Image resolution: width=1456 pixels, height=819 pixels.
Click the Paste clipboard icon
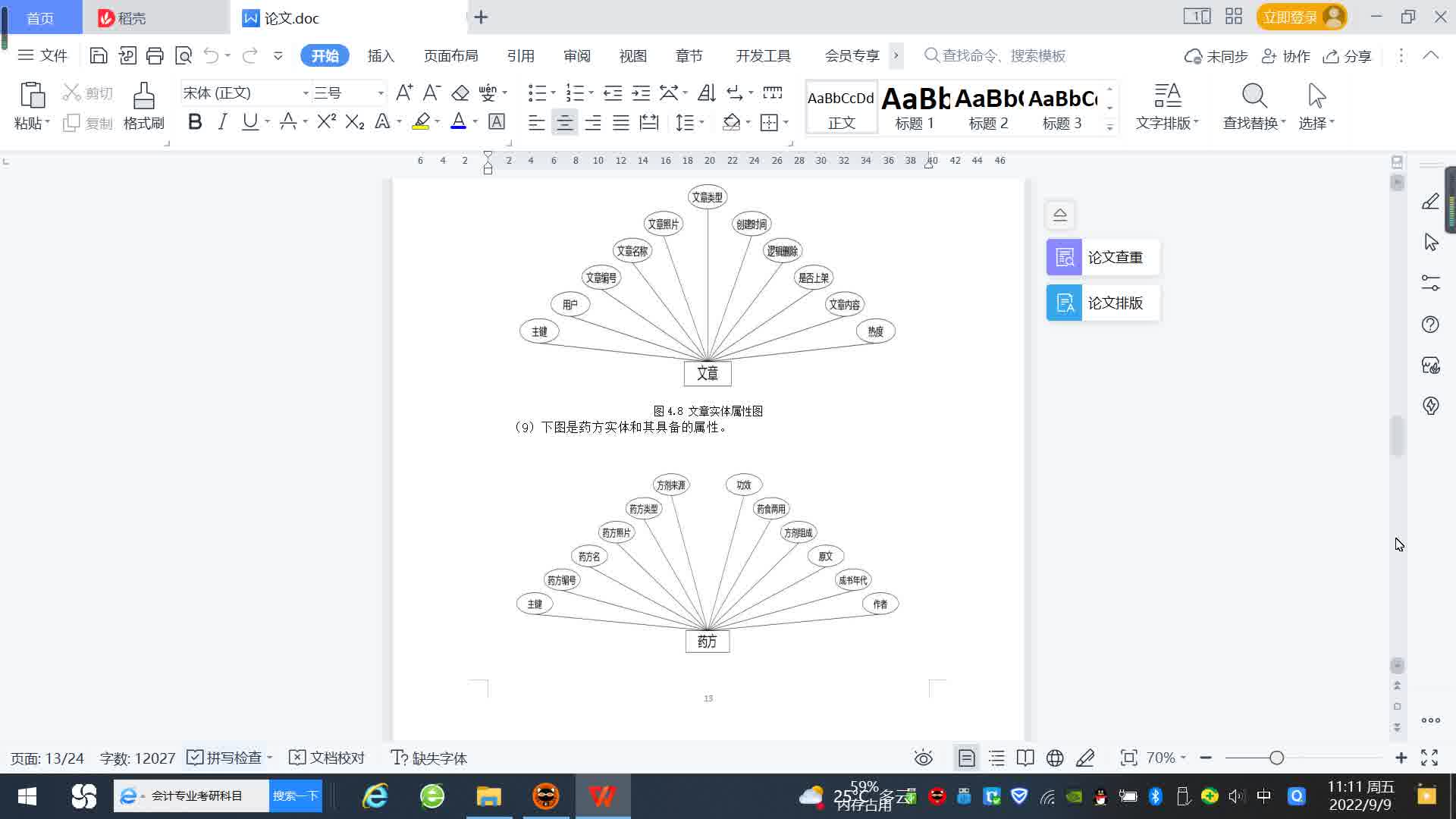(32, 96)
